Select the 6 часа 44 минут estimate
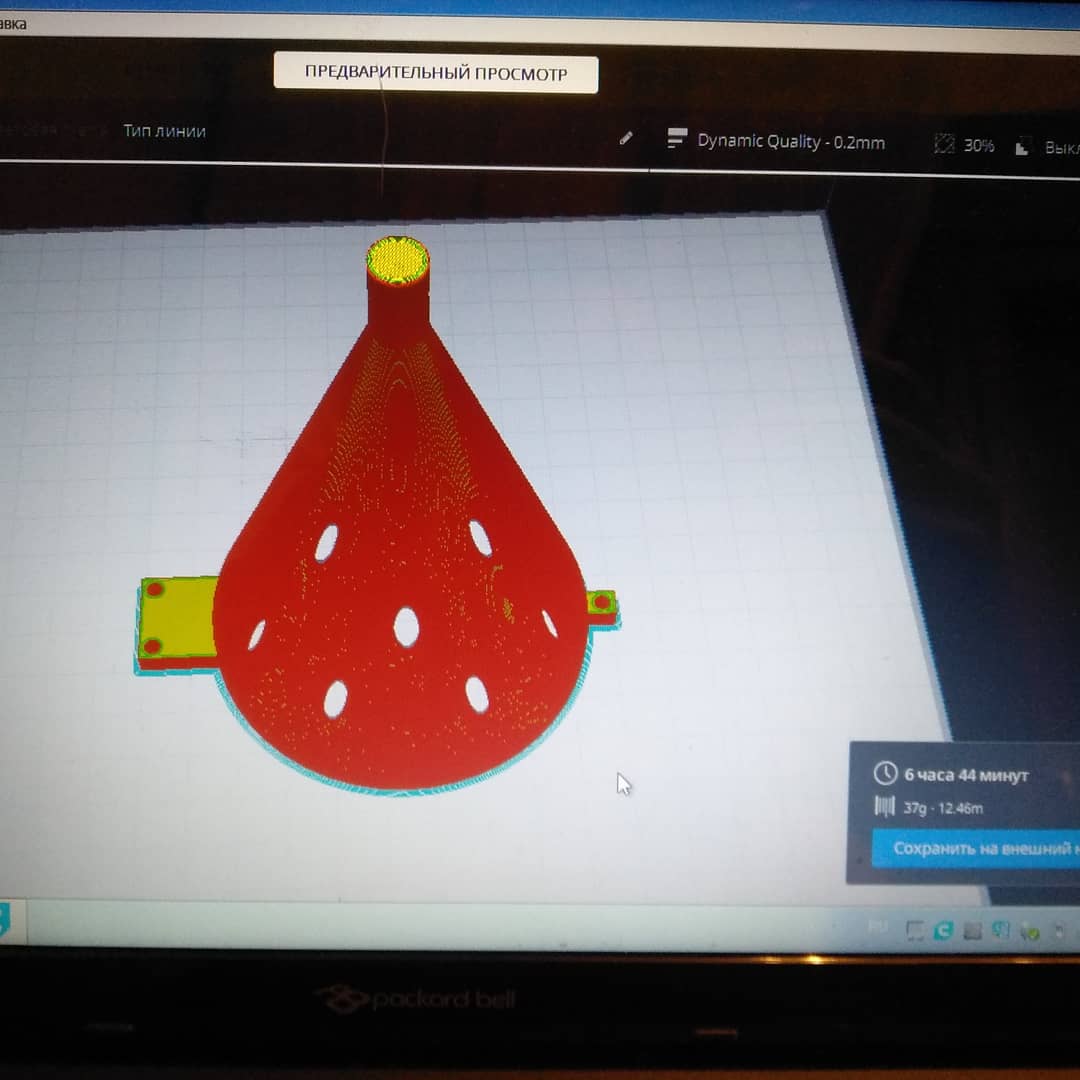Image resolution: width=1080 pixels, height=1080 pixels. [966, 776]
